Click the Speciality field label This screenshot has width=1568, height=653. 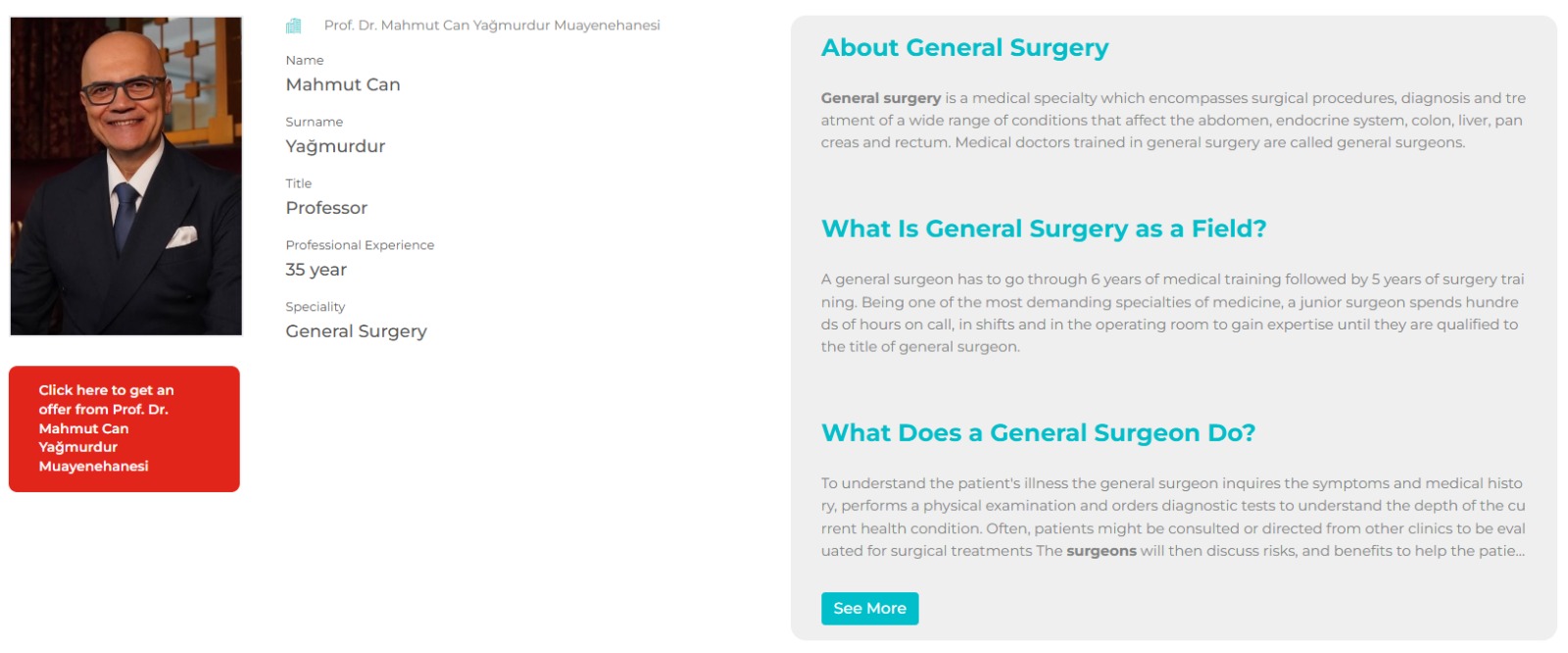pyautogui.click(x=315, y=307)
